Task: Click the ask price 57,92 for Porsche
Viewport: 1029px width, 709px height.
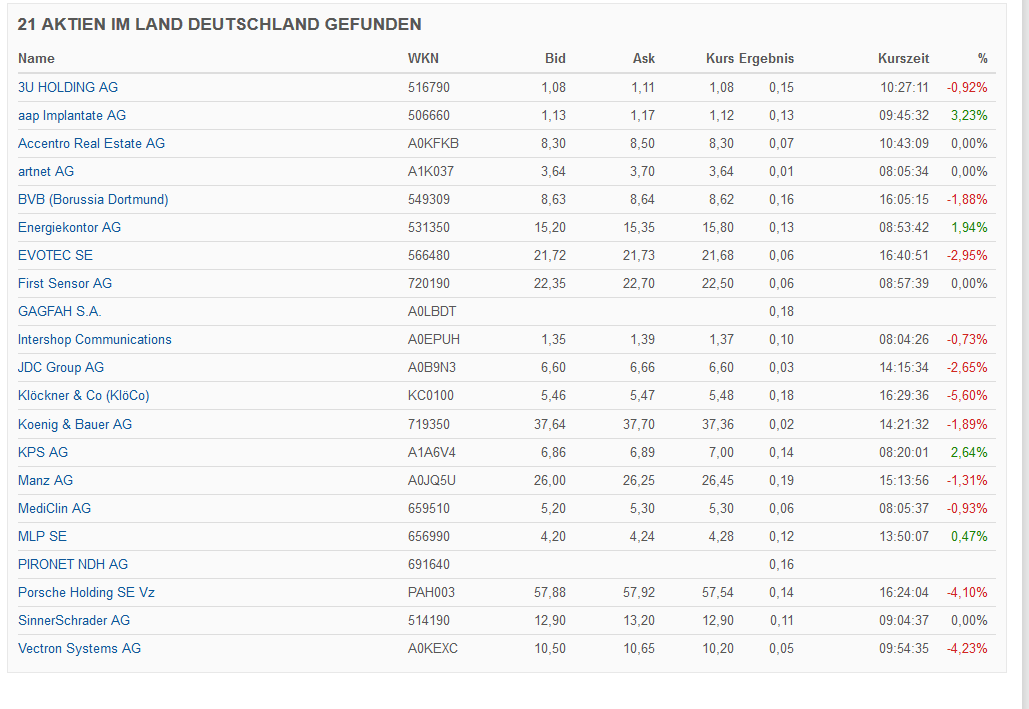Action: point(639,592)
